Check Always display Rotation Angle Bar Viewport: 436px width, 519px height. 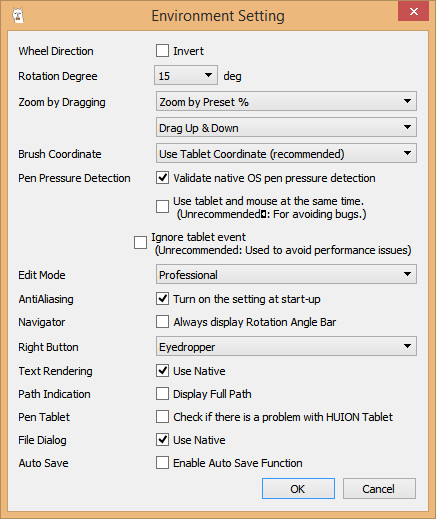(162, 322)
